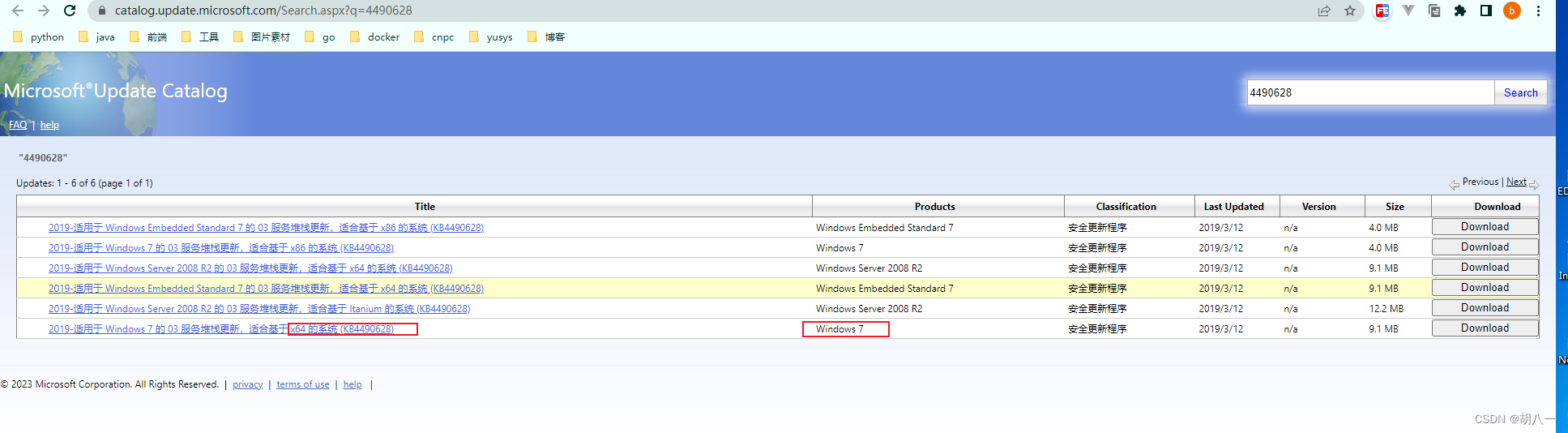Open the red FE browser extension

coord(1382,11)
